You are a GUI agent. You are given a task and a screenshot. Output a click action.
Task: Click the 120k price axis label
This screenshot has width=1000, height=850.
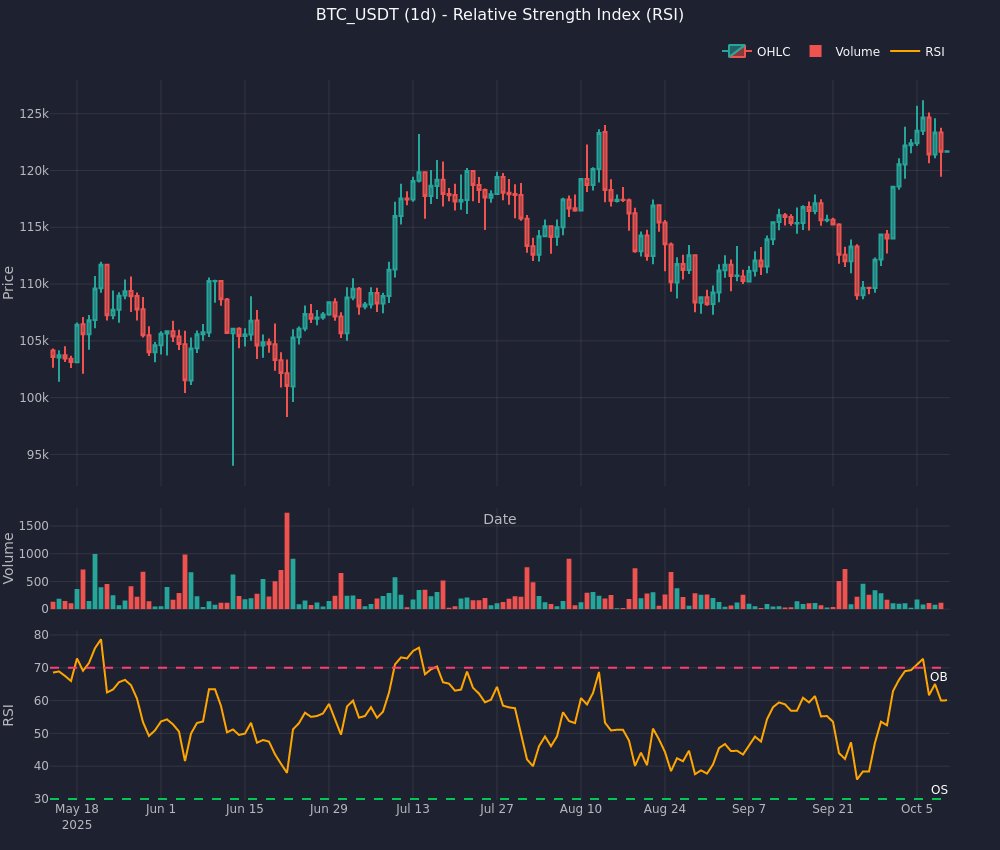(34, 171)
